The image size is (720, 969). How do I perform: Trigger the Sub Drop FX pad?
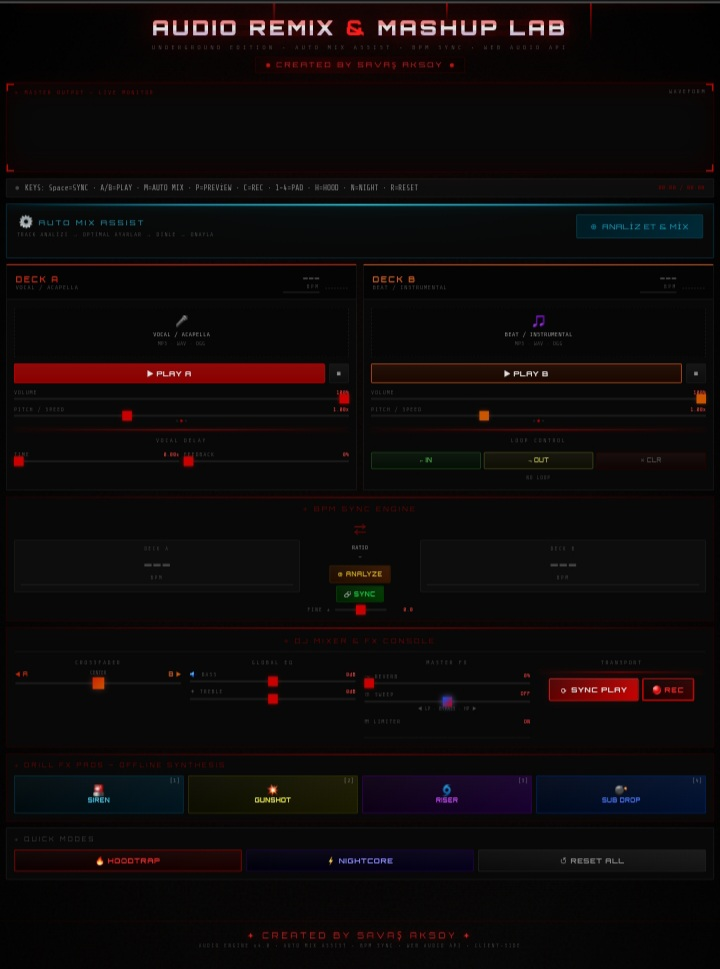620,795
